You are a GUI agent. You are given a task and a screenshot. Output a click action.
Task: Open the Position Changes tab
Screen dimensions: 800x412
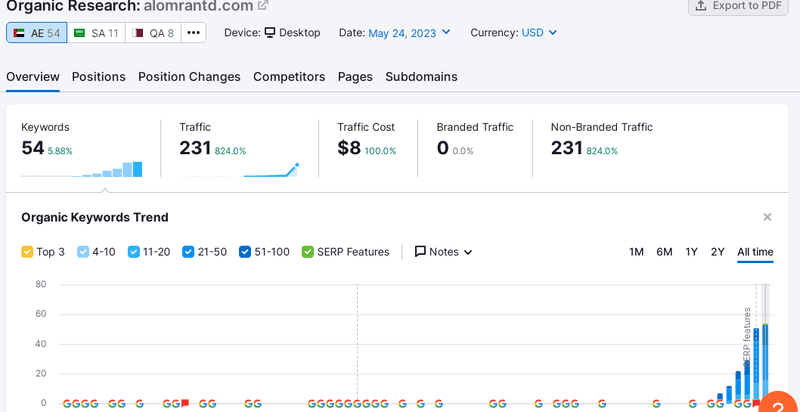[189, 77]
